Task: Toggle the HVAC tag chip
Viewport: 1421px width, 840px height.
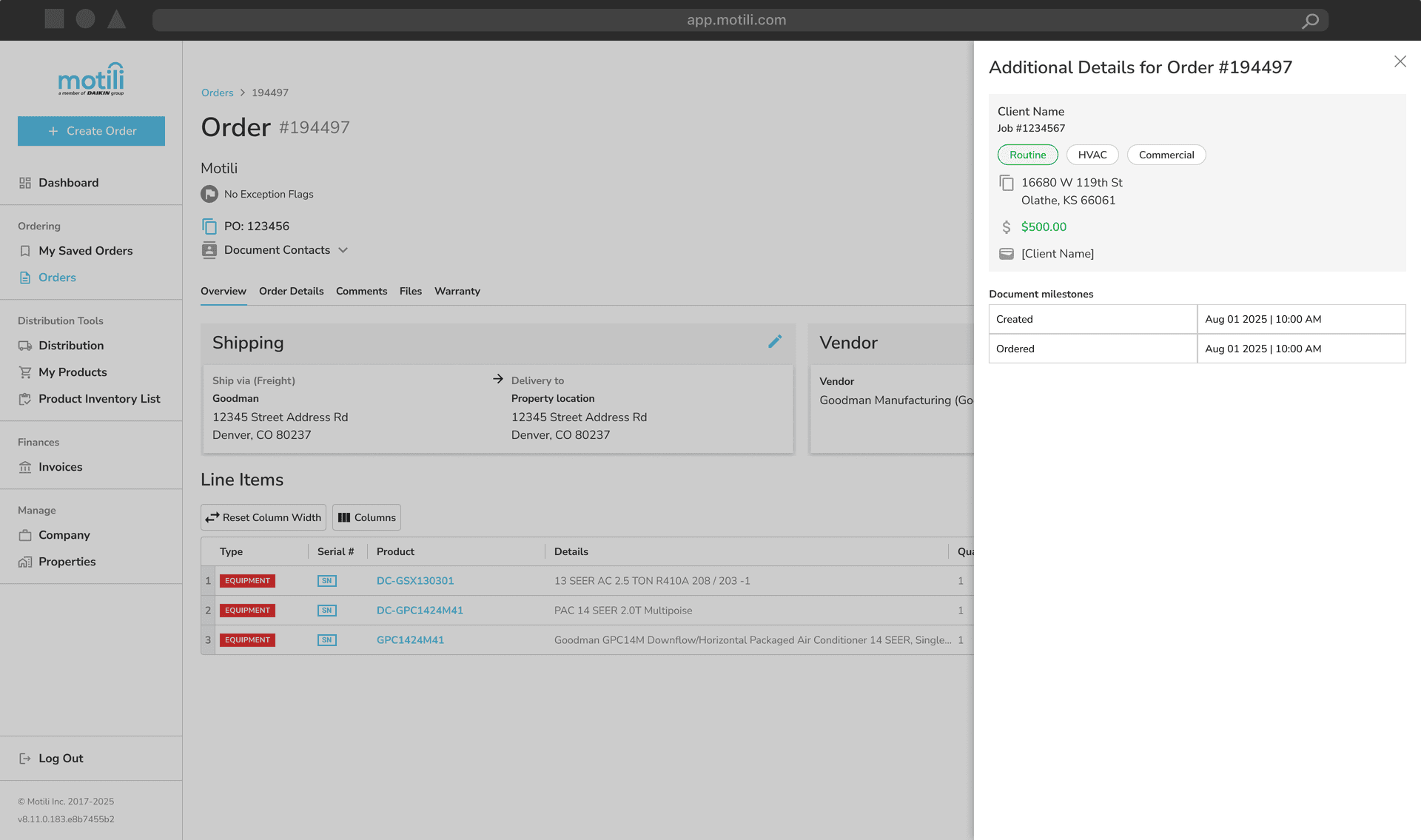Action: pos(1092,155)
